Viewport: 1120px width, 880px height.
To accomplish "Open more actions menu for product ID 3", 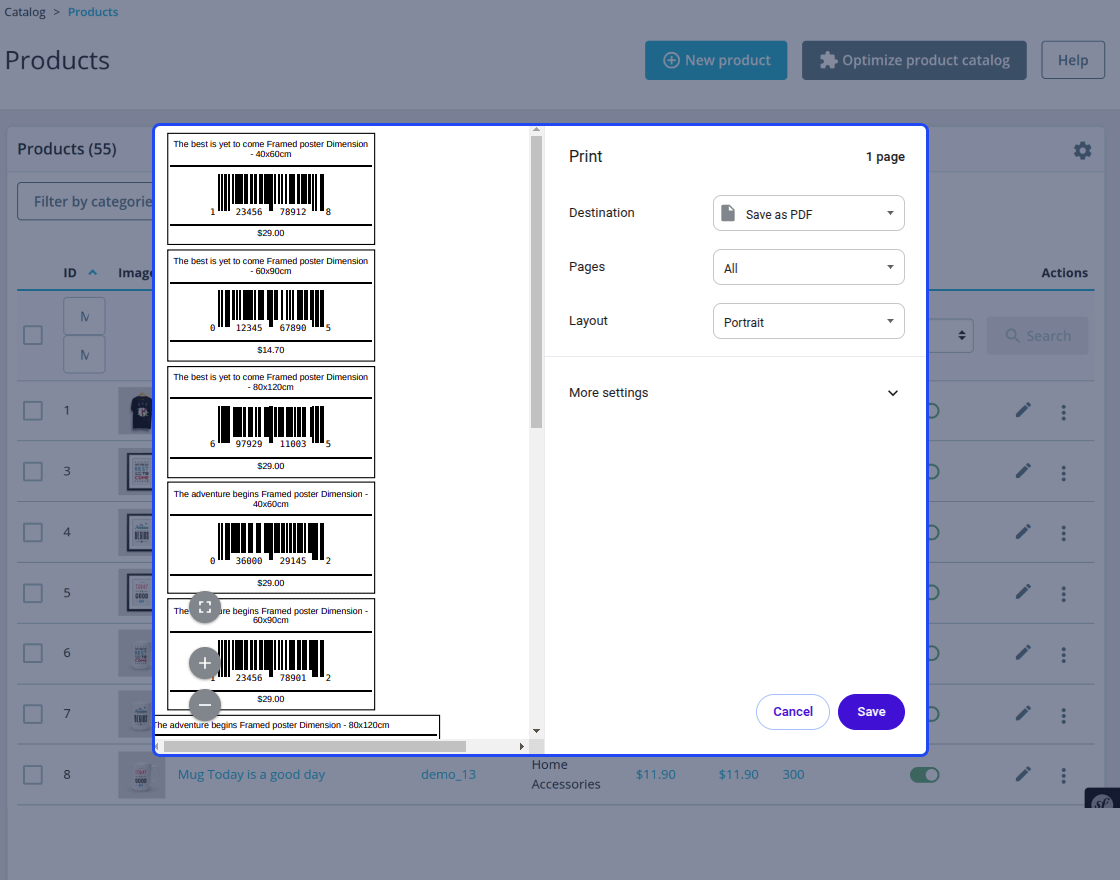I will tap(1064, 473).
